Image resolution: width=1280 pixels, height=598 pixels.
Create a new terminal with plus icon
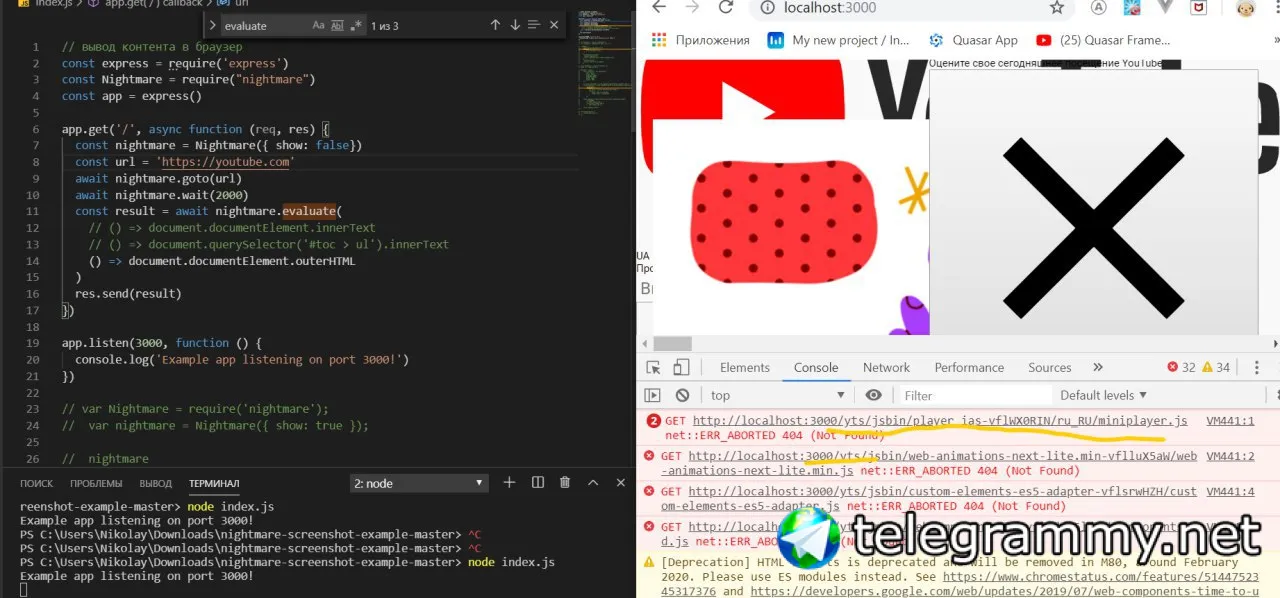[x=509, y=483]
